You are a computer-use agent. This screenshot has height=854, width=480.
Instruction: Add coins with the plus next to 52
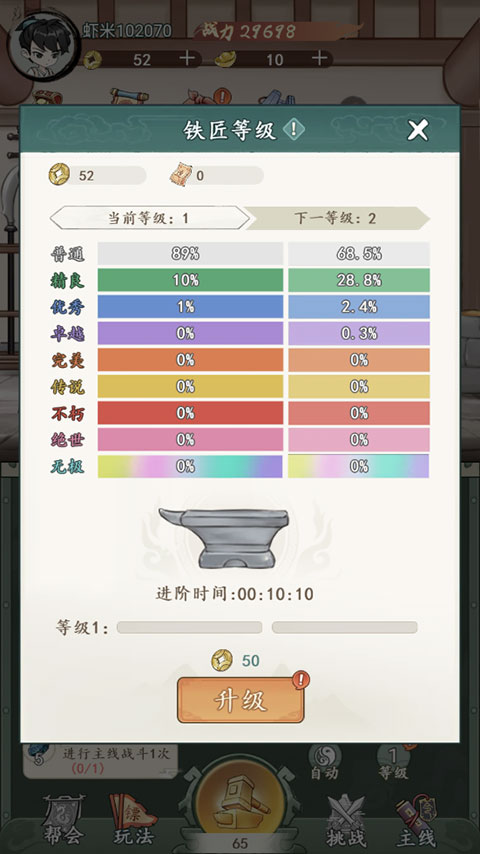187,58
